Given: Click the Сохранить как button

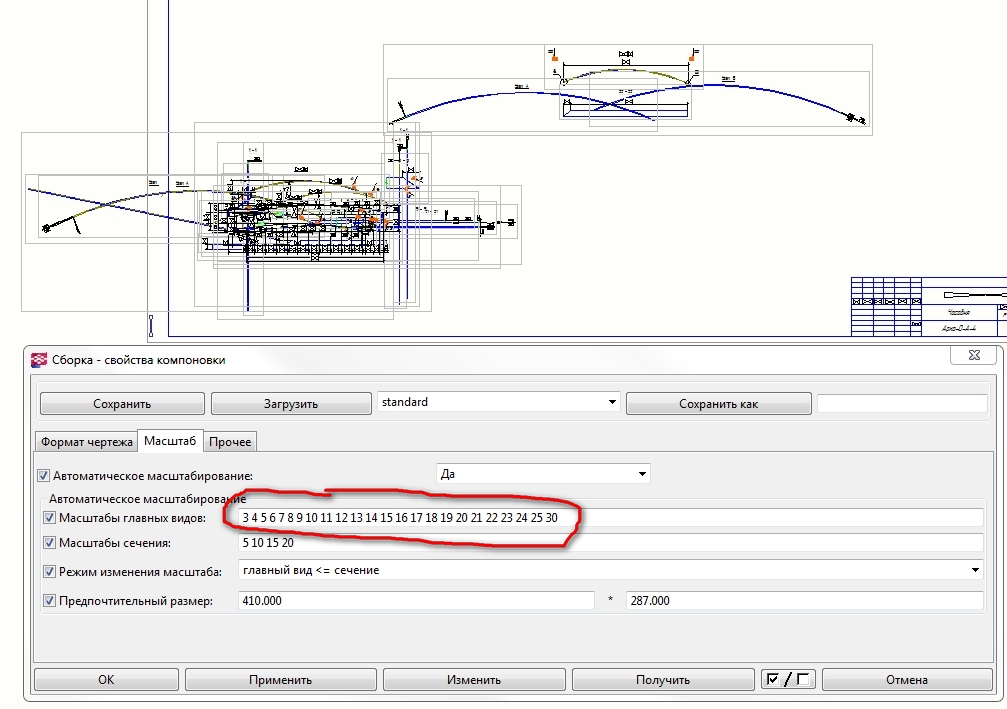Looking at the screenshot, I should 718,404.
